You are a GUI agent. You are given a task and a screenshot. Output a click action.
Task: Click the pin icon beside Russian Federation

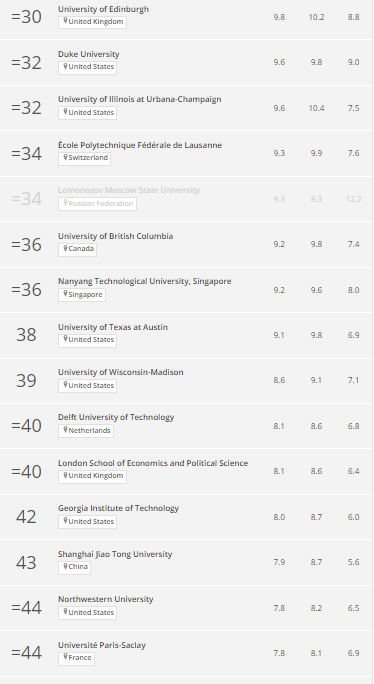point(65,203)
